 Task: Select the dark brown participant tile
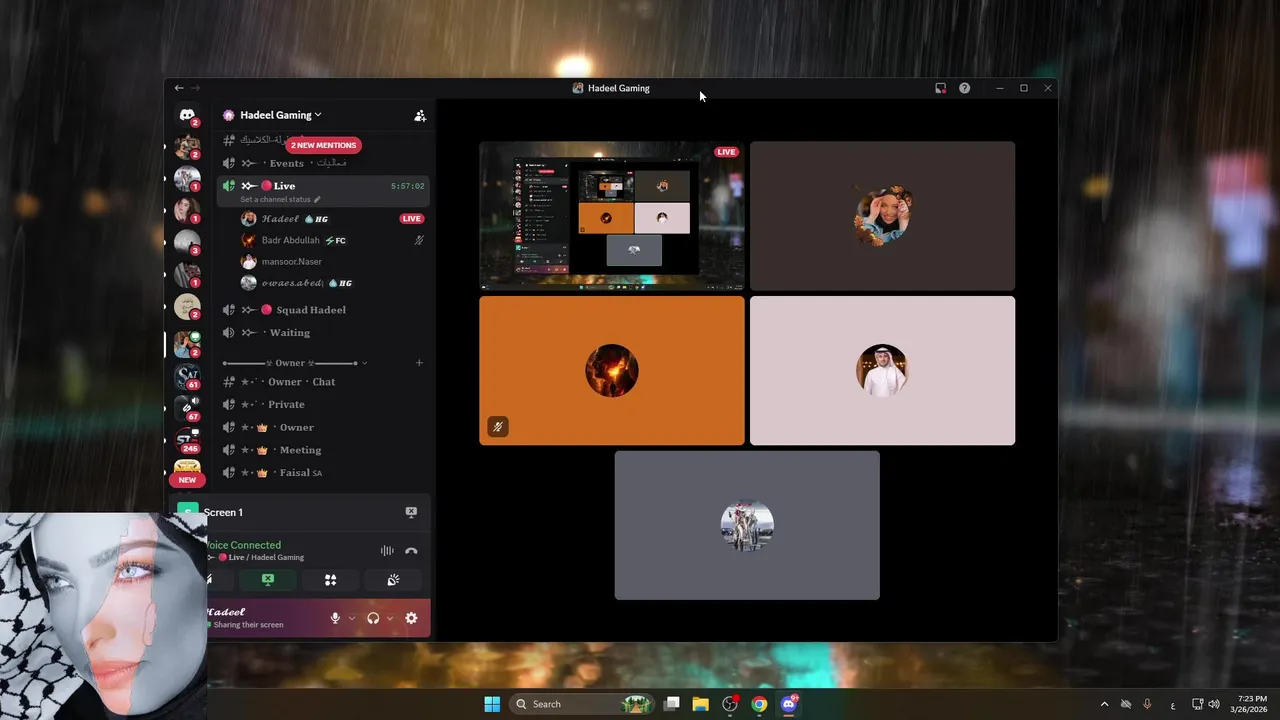coord(882,215)
